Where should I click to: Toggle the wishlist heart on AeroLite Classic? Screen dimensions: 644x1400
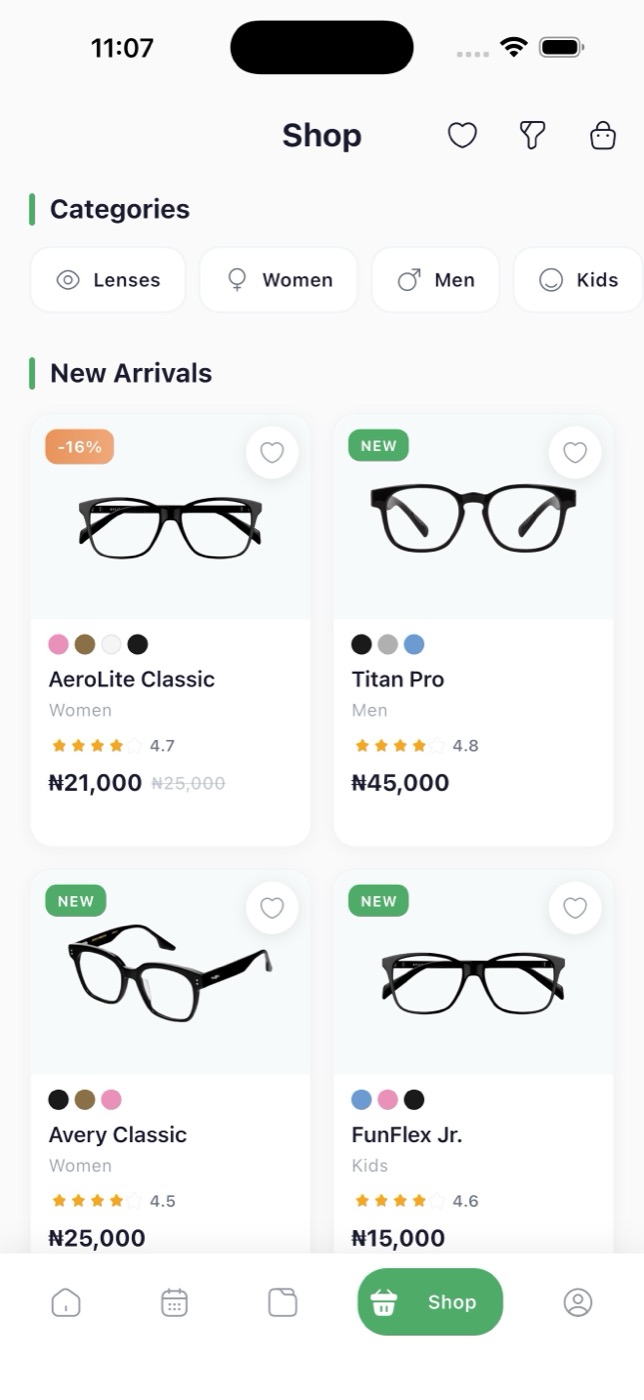tap(272, 452)
